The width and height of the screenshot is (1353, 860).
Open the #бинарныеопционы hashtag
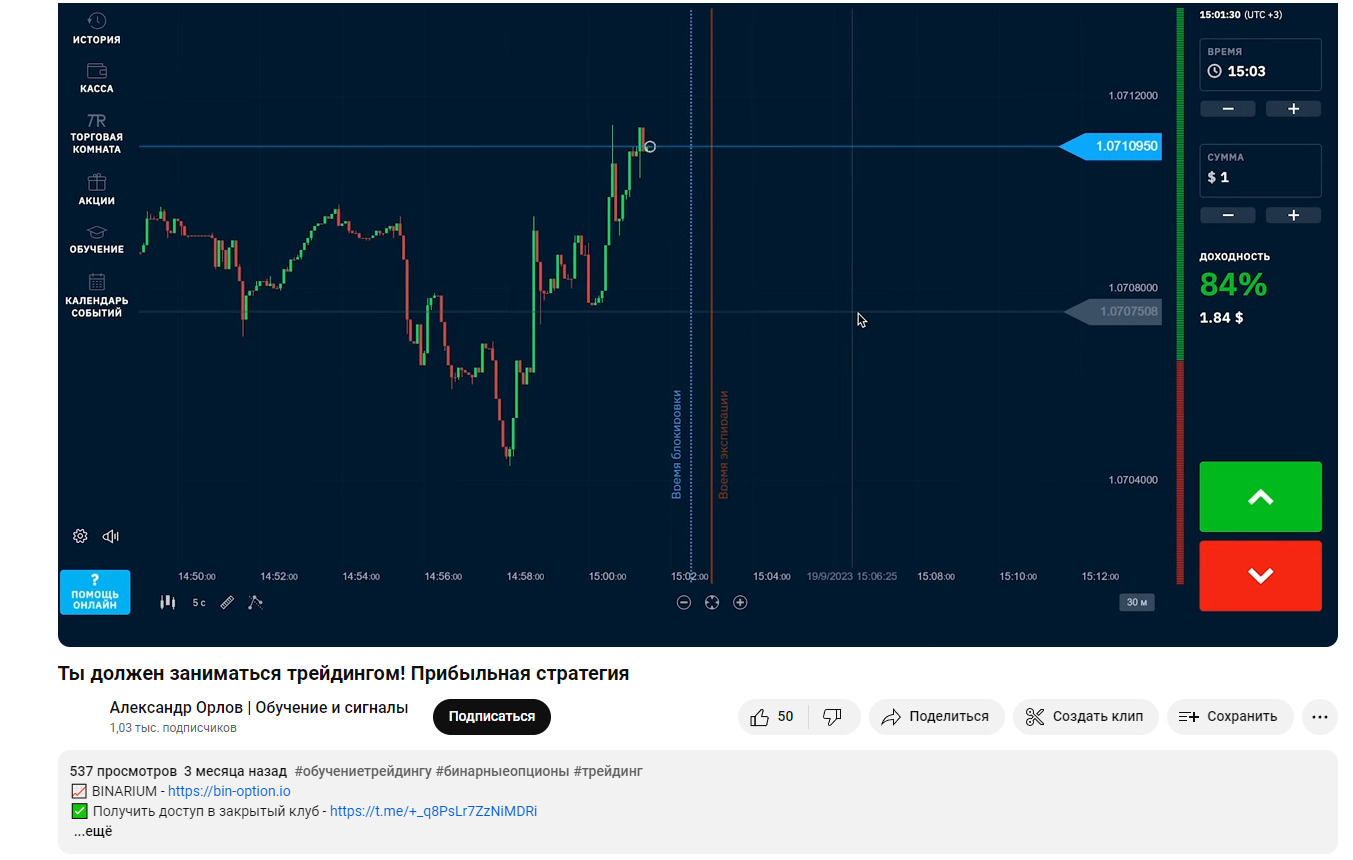click(x=502, y=771)
